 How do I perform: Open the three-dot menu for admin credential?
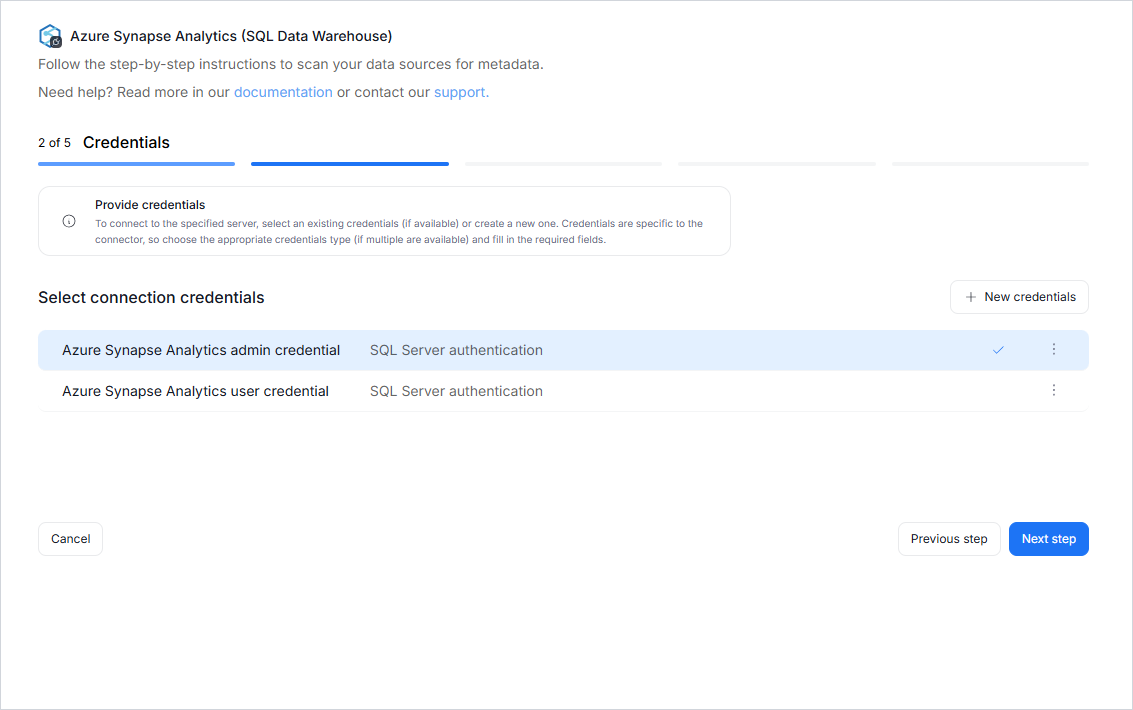pyautogui.click(x=1053, y=349)
